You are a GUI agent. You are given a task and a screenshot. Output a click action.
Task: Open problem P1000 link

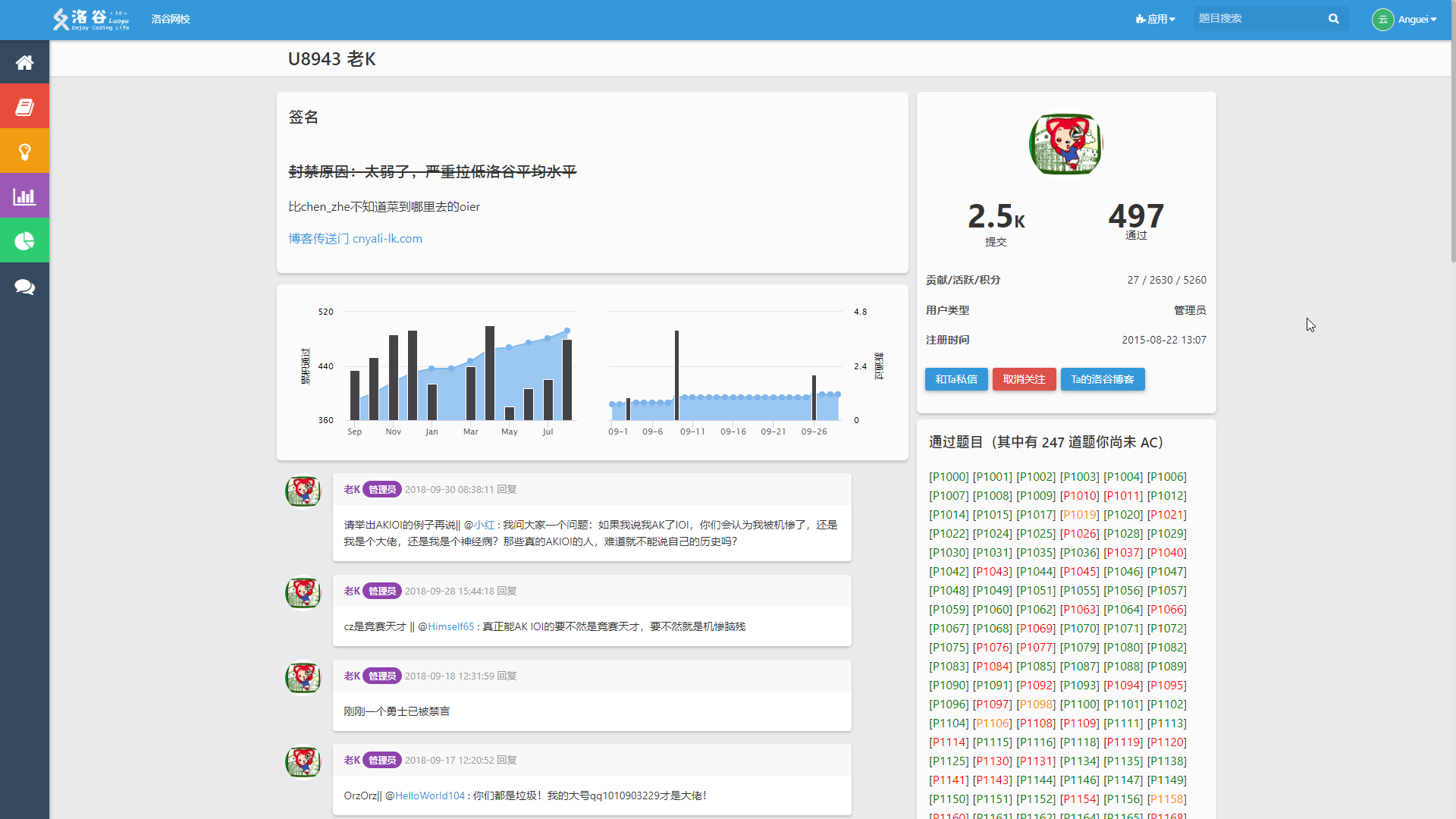[x=948, y=476]
